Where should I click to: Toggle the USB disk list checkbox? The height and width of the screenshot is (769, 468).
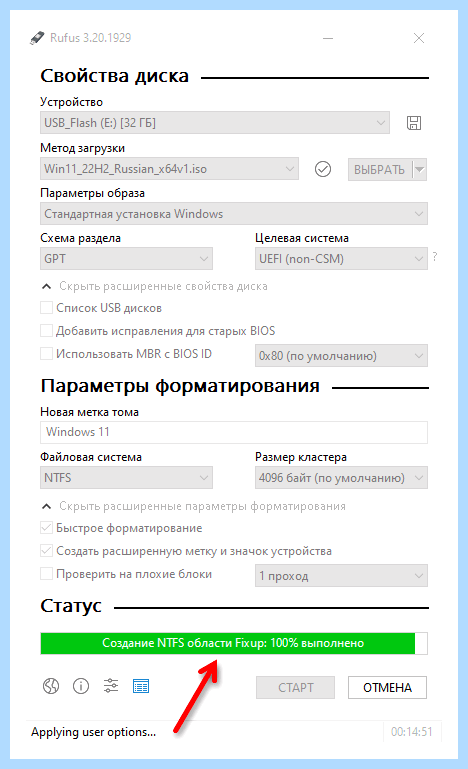pos(47,308)
